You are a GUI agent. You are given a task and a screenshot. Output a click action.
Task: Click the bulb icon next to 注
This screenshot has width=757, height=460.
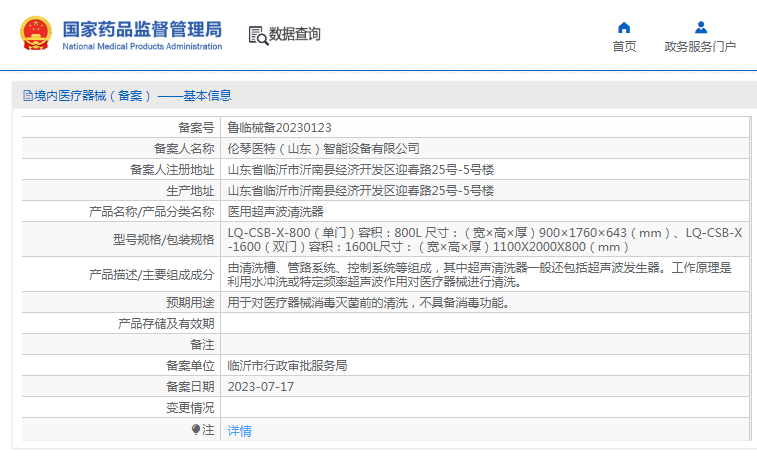coord(196,429)
